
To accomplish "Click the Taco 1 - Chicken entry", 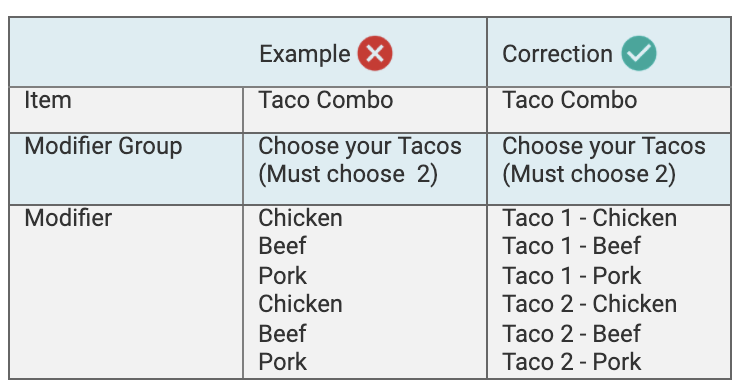I will point(589,218).
